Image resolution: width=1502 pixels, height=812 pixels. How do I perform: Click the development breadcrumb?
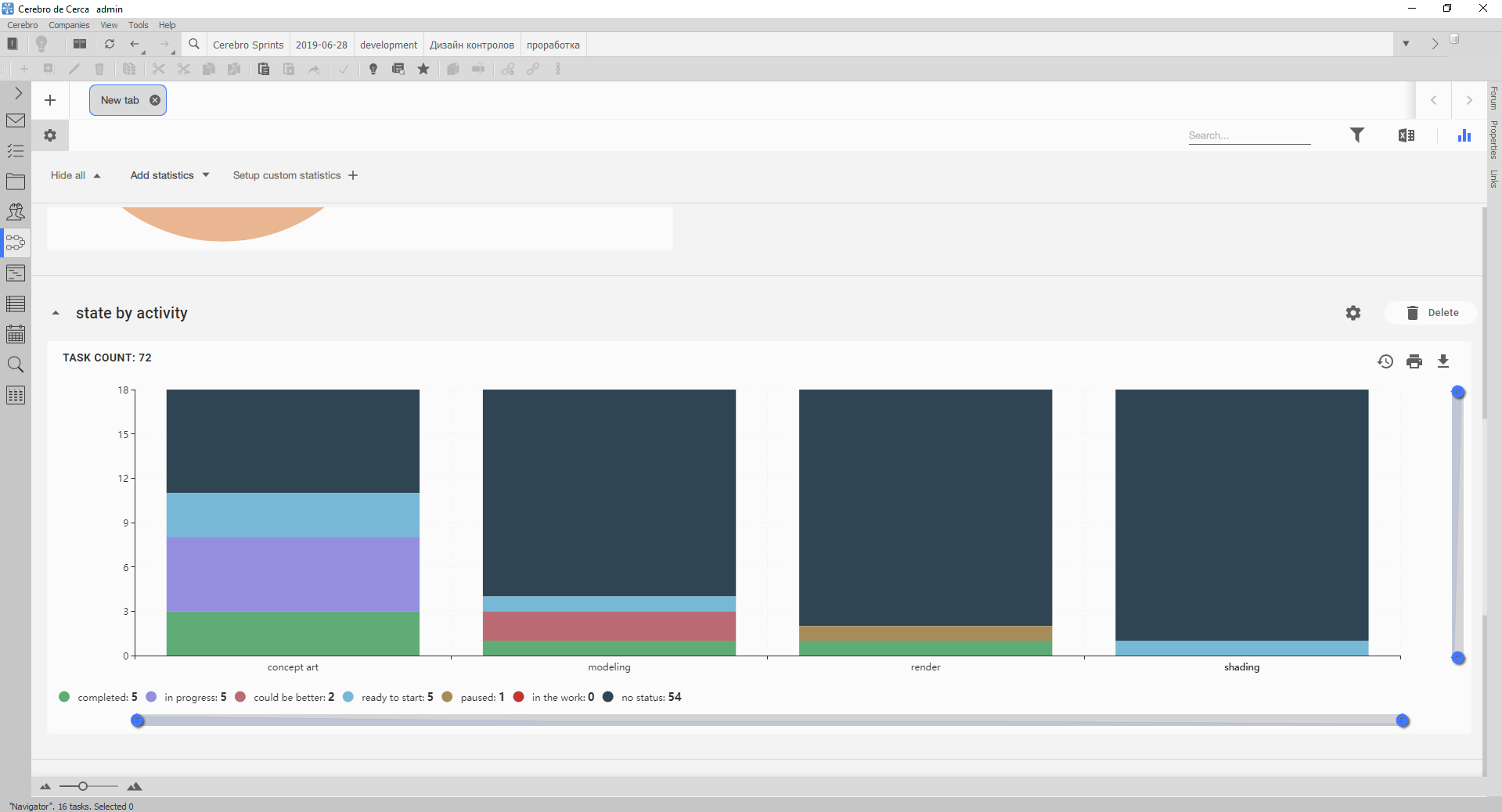click(x=388, y=45)
